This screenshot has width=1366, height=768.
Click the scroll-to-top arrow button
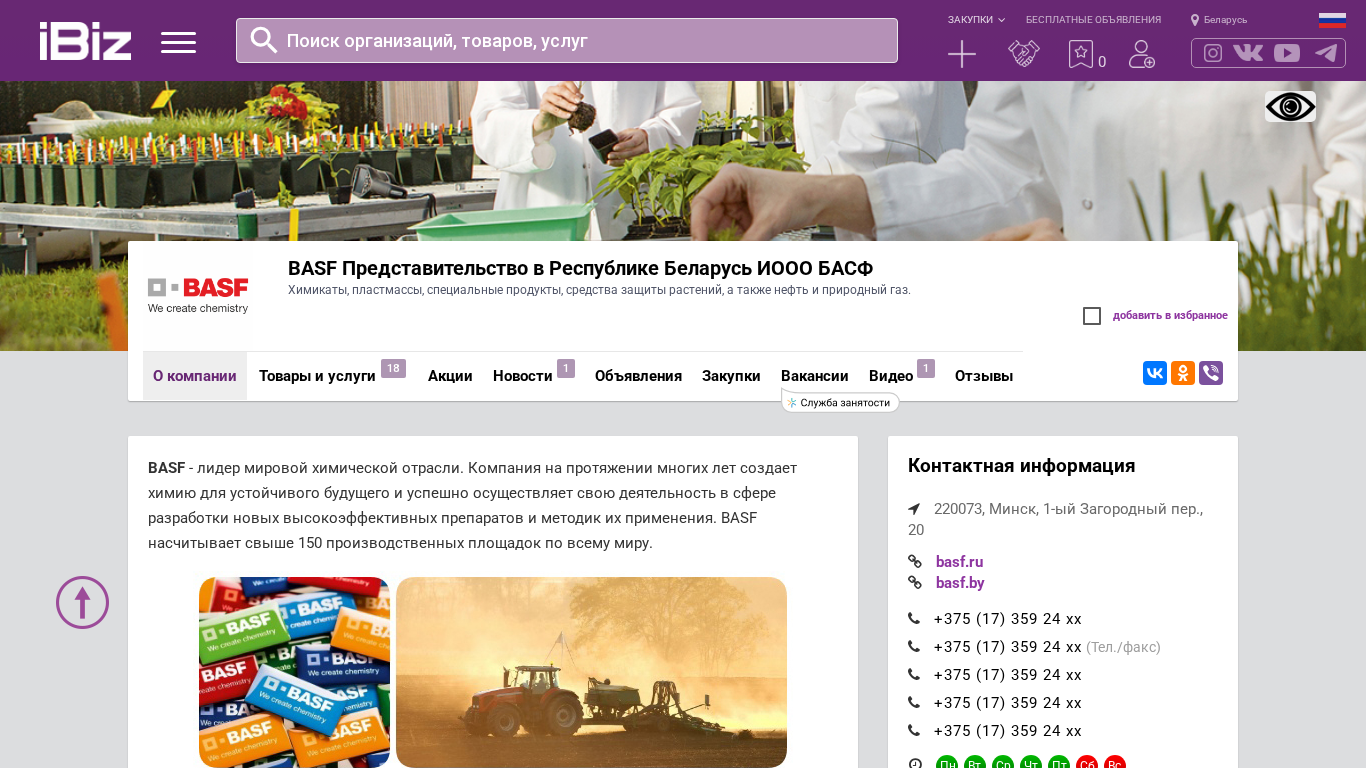82,603
